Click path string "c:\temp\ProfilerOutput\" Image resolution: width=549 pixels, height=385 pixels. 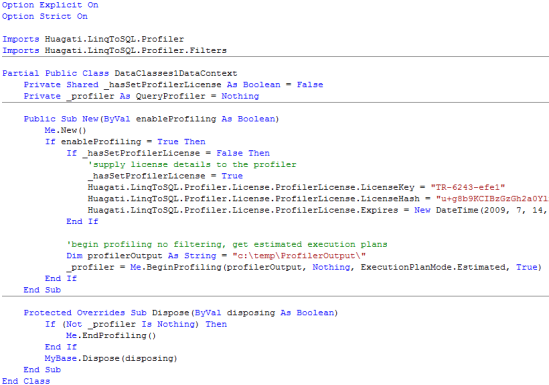pos(299,256)
